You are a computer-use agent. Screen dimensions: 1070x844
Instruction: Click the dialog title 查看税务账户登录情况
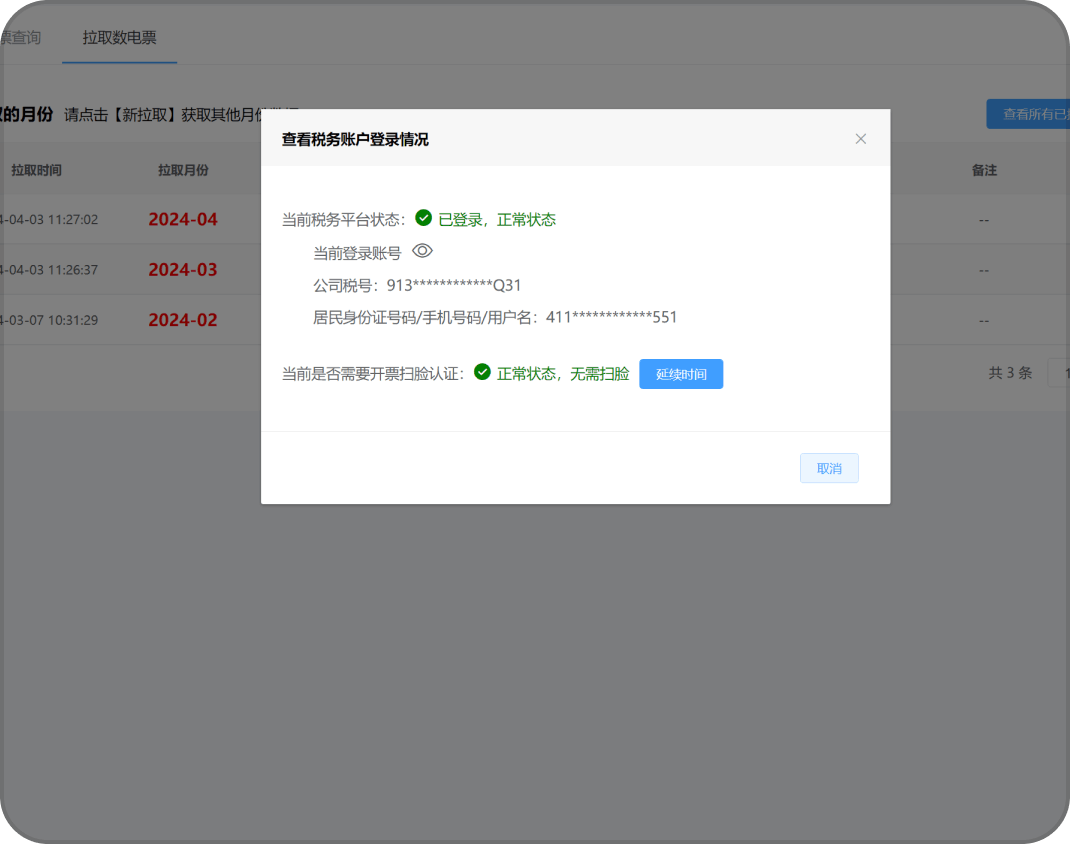click(x=355, y=140)
